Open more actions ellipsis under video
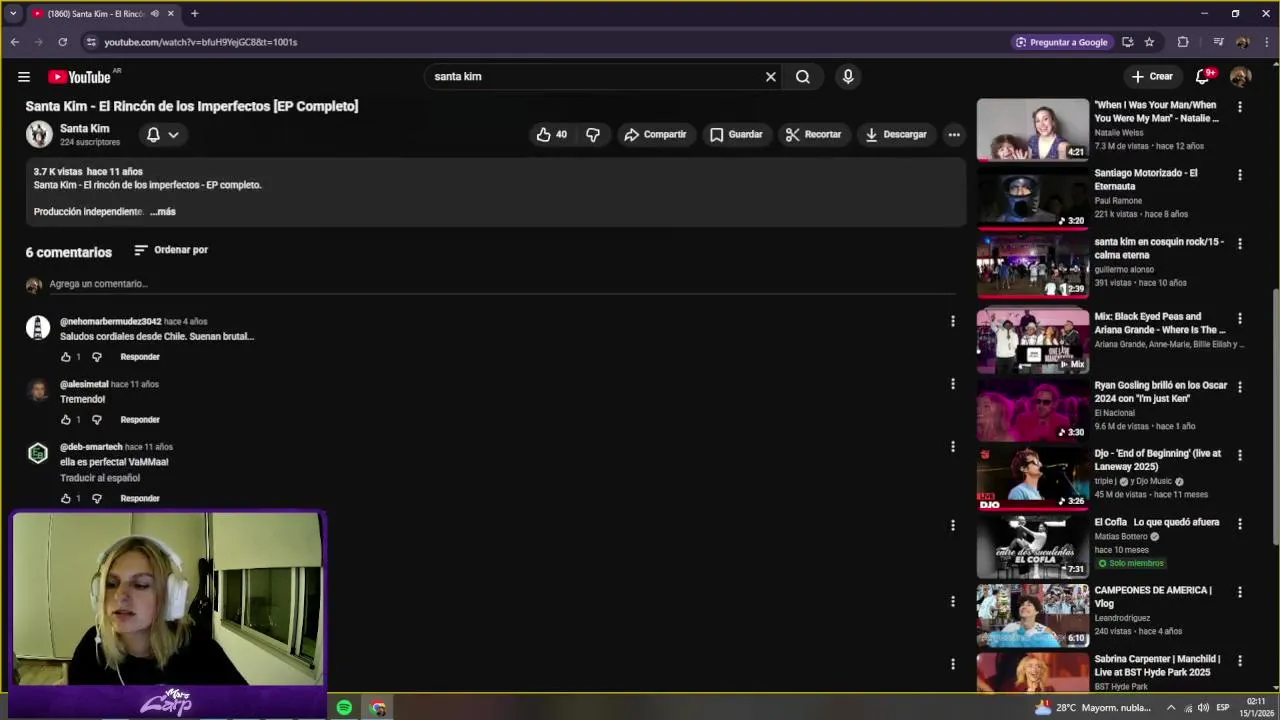Image resolution: width=1280 pixels, height=720 pixels. click(x=954, y=134)
